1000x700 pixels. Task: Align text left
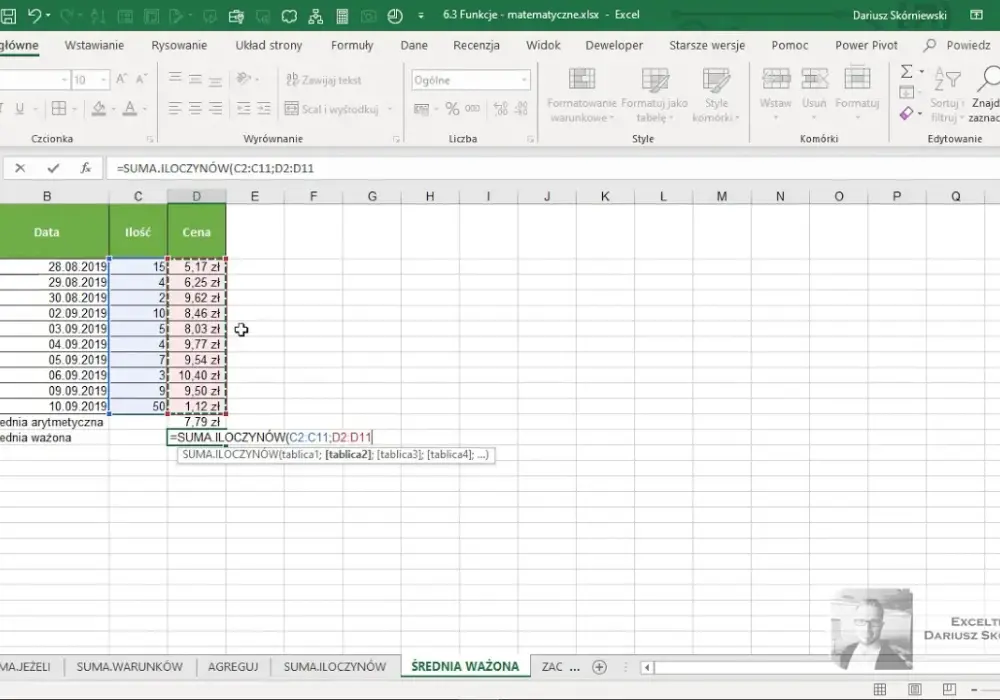[x=175, y=108]
